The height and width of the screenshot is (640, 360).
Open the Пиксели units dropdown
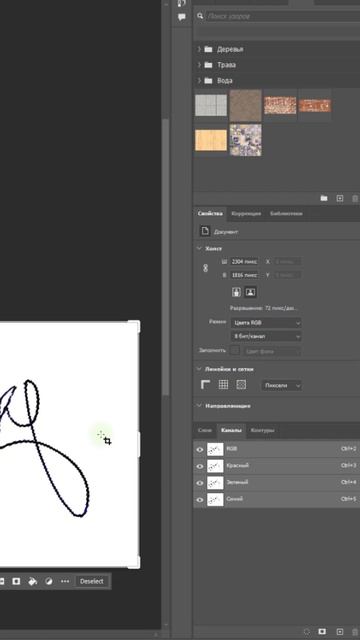[282, 385]
